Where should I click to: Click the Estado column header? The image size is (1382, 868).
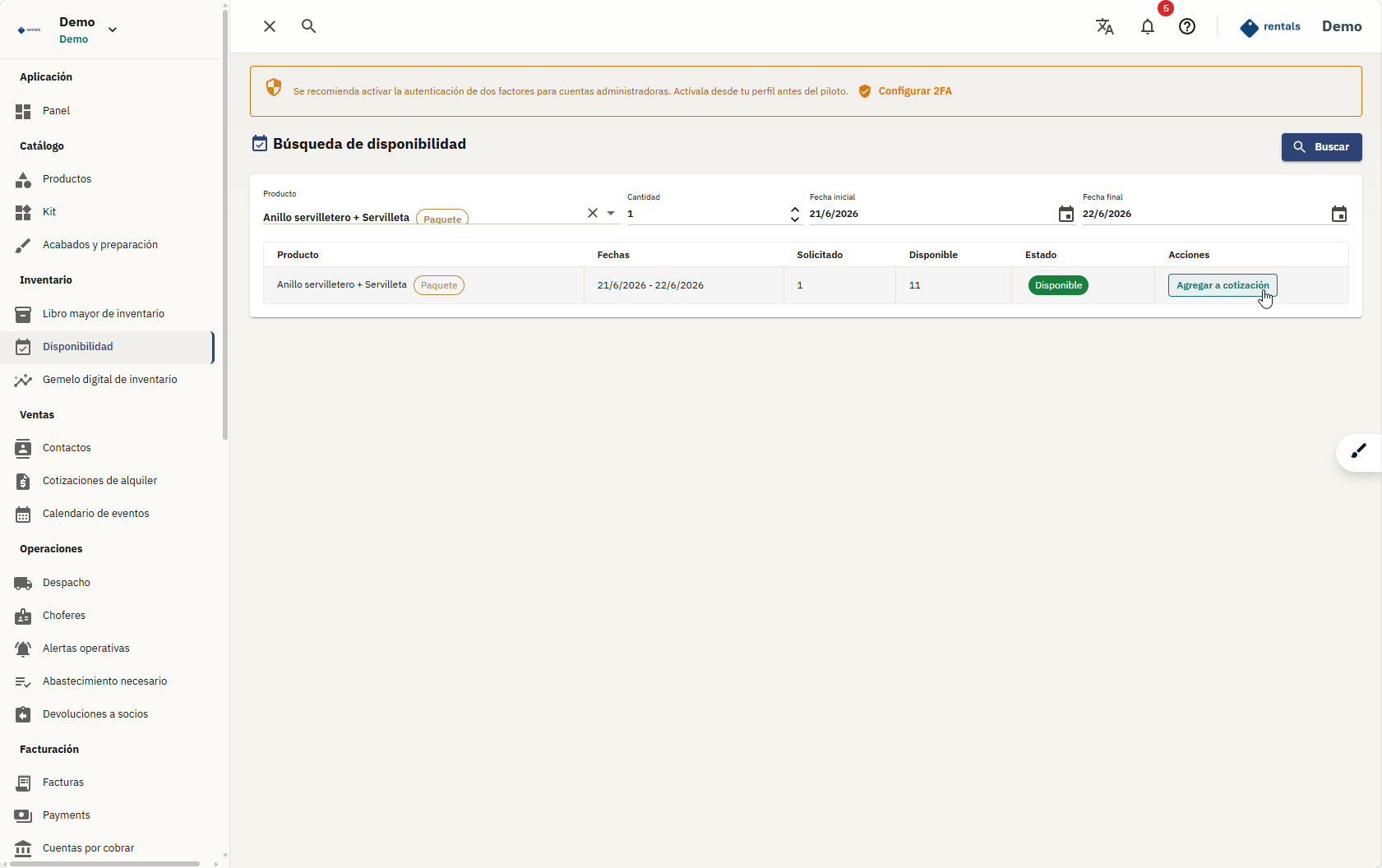pos(1041,255)
